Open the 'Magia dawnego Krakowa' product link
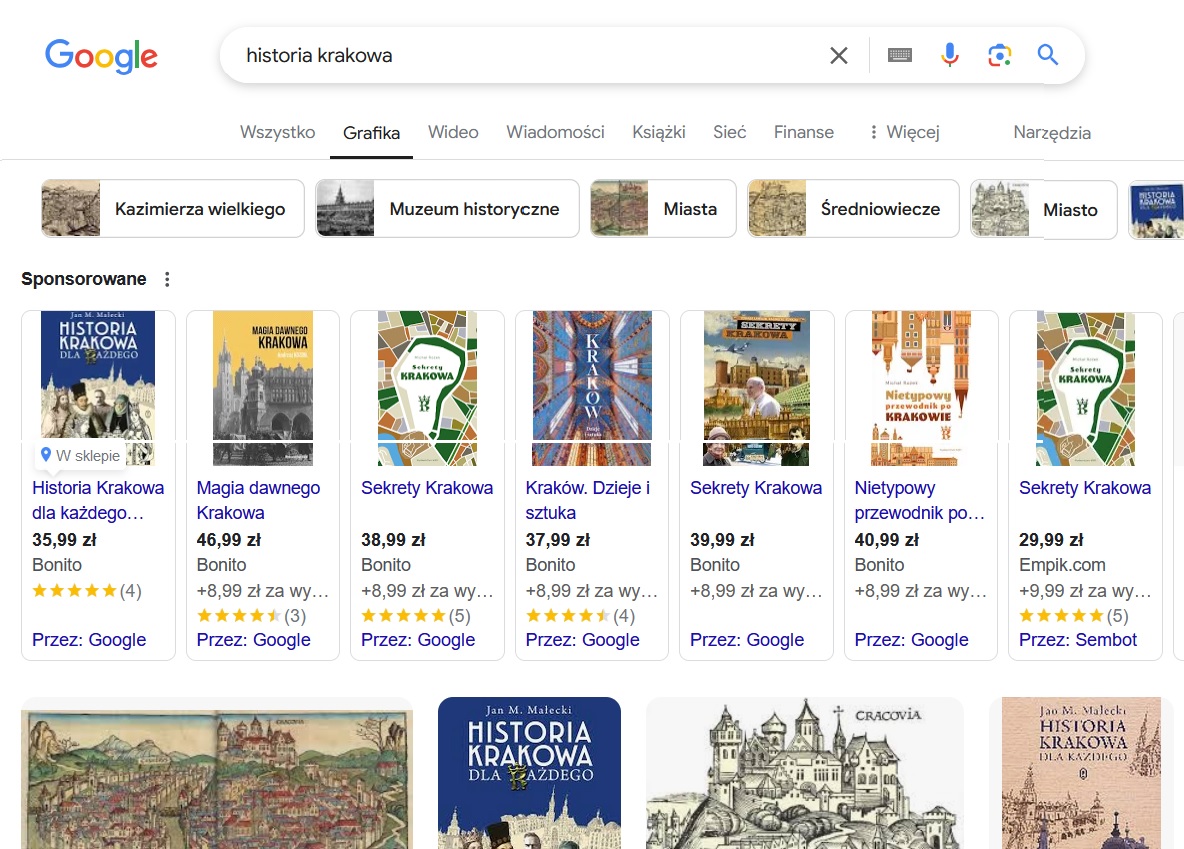The width and height of the screenshot is (1184, 849). point(258,500)
